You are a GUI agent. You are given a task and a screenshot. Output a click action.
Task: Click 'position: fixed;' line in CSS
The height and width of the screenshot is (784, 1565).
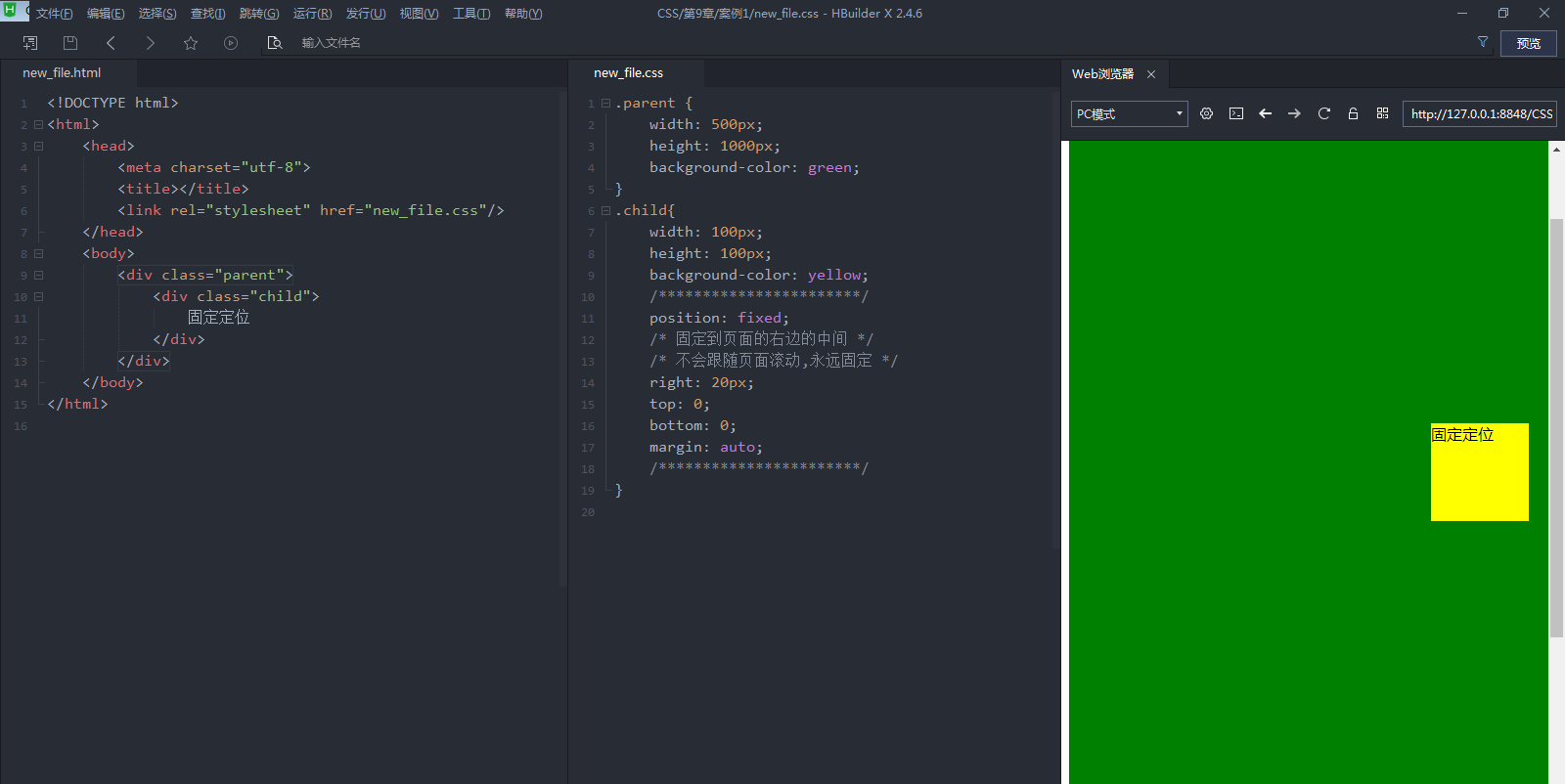point(719,319)
